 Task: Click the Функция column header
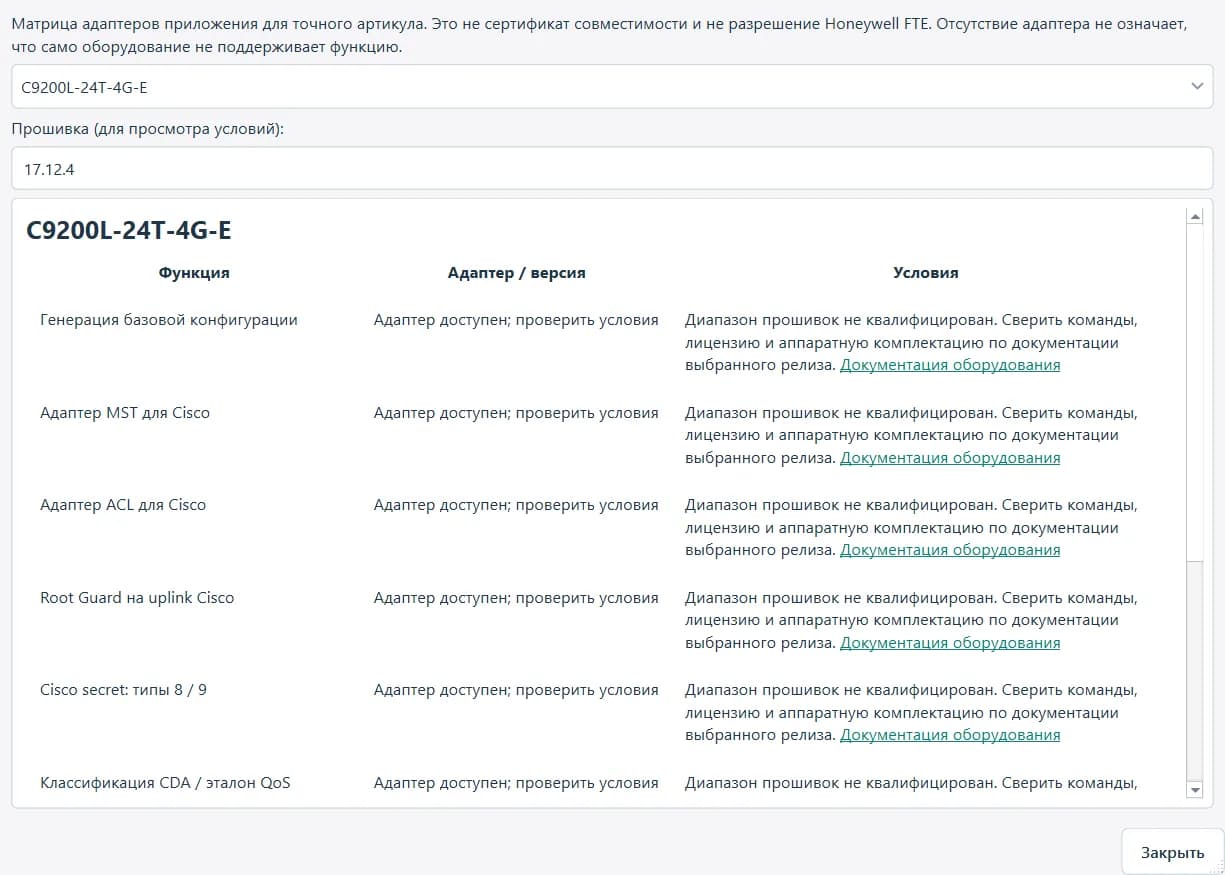[x=194, y=273]
